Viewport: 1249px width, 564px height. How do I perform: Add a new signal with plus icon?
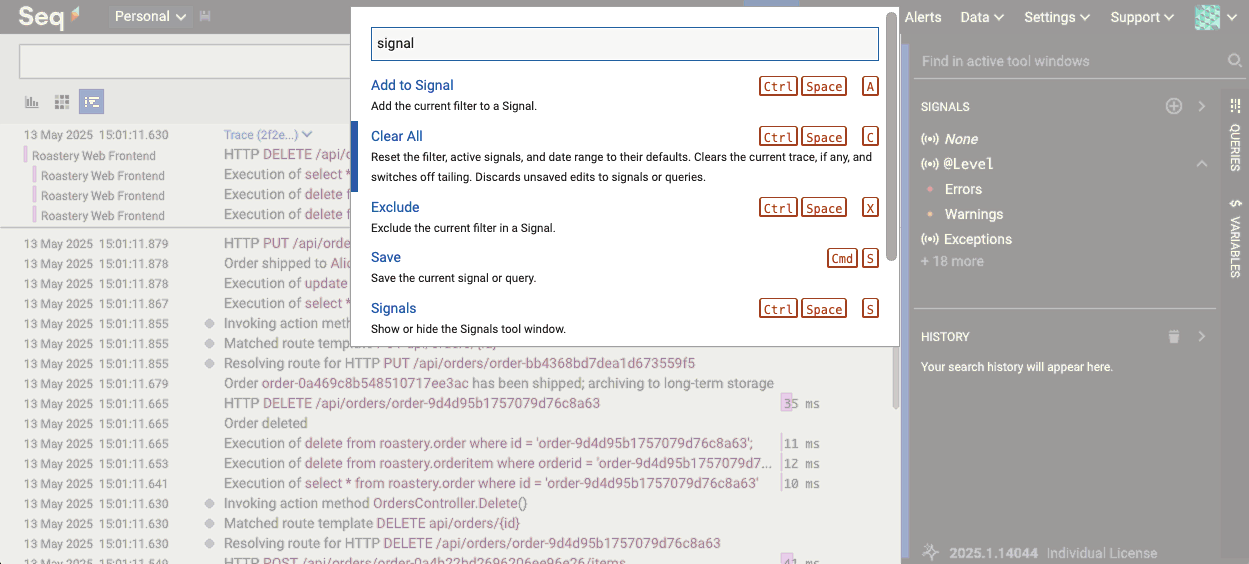point(1174,106)
